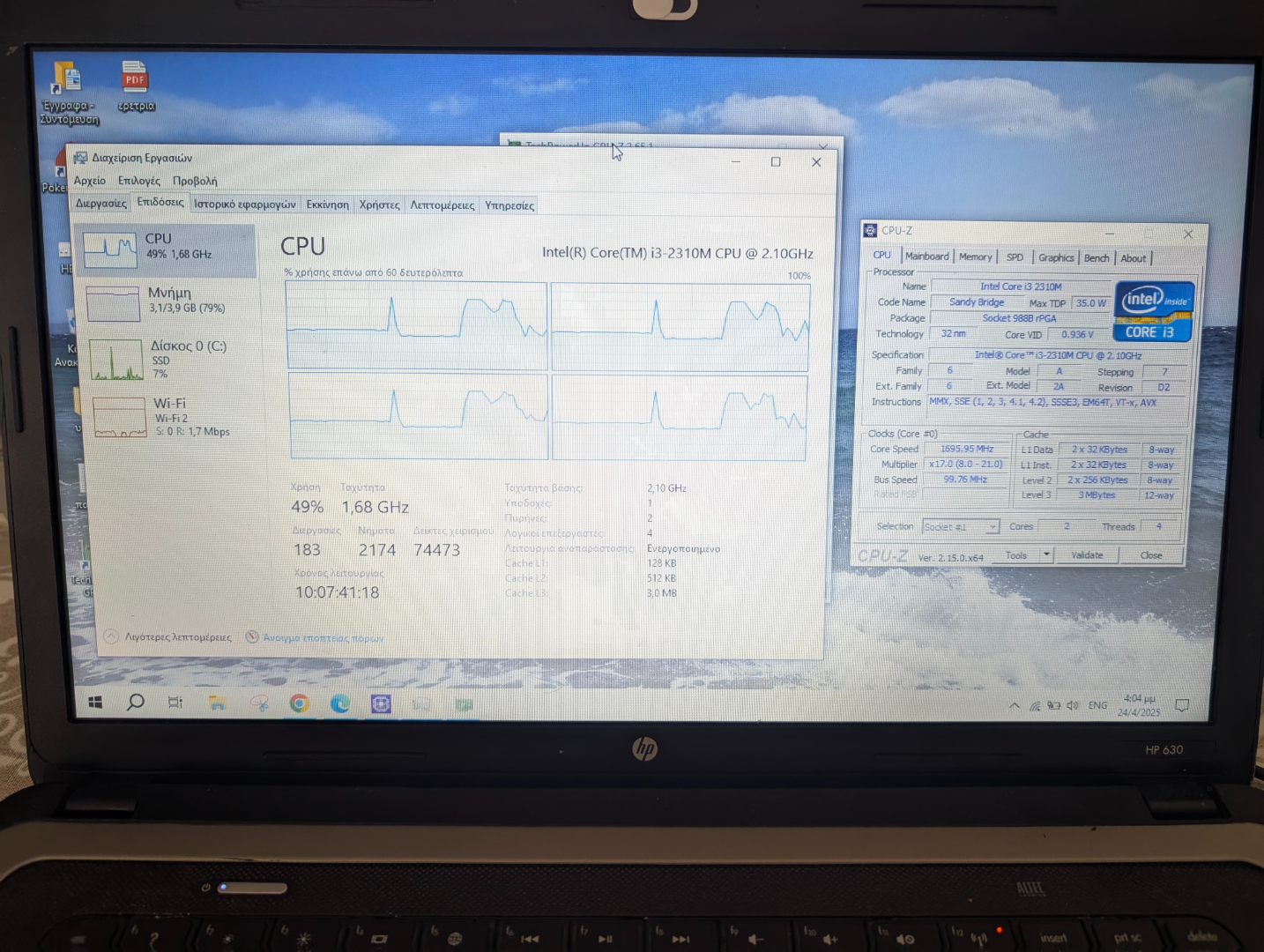Expand the Tools dropdown arrow in CPU-Z
The width and height of the screenshot is (1264, 952).
coord(1046,555)
